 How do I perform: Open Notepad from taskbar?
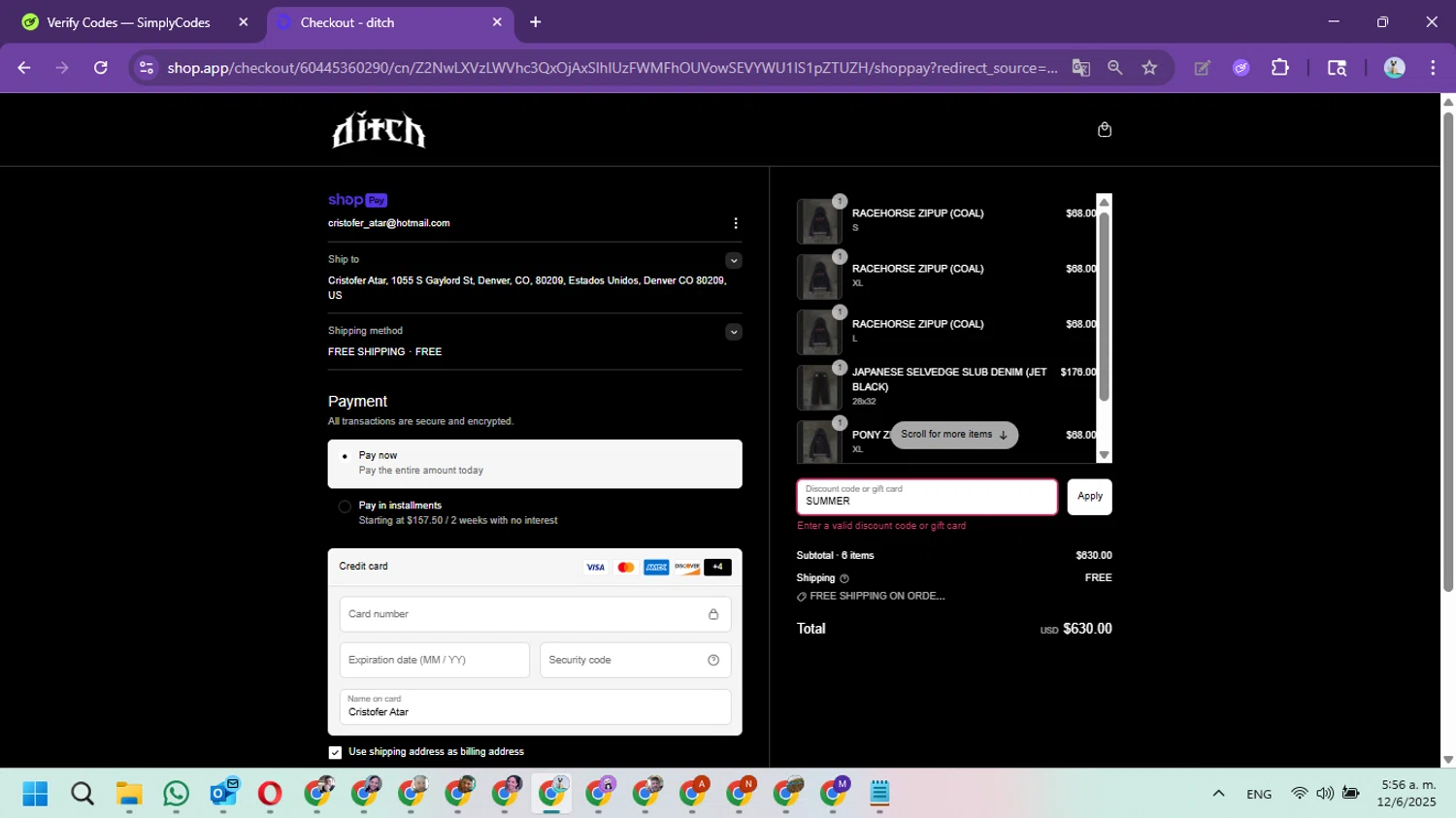point(879,794)
